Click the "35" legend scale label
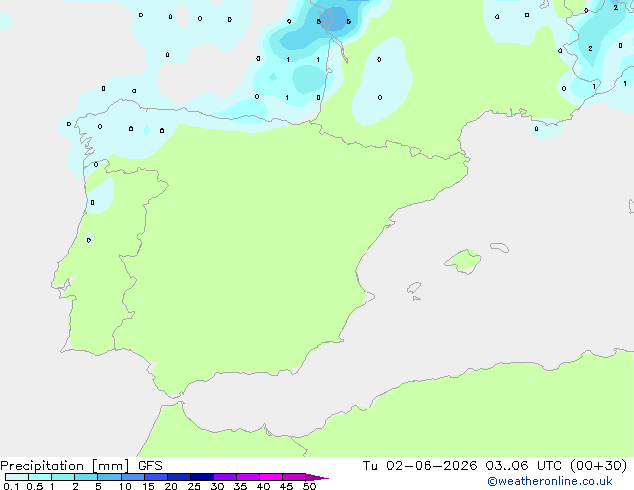 coord(240,486)
